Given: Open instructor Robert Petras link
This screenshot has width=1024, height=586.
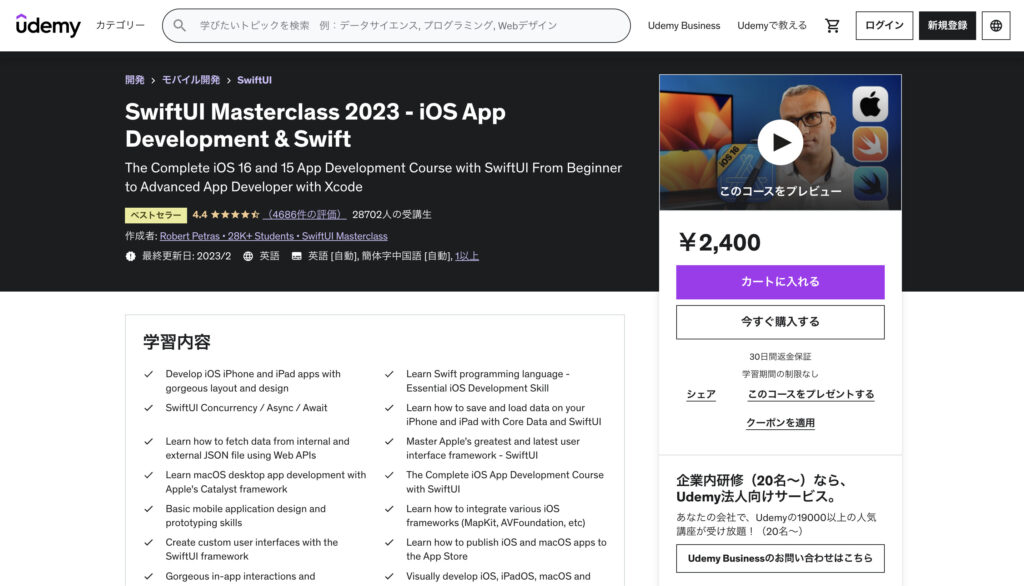Looking at the screenshot, I should tap(274, 236).
